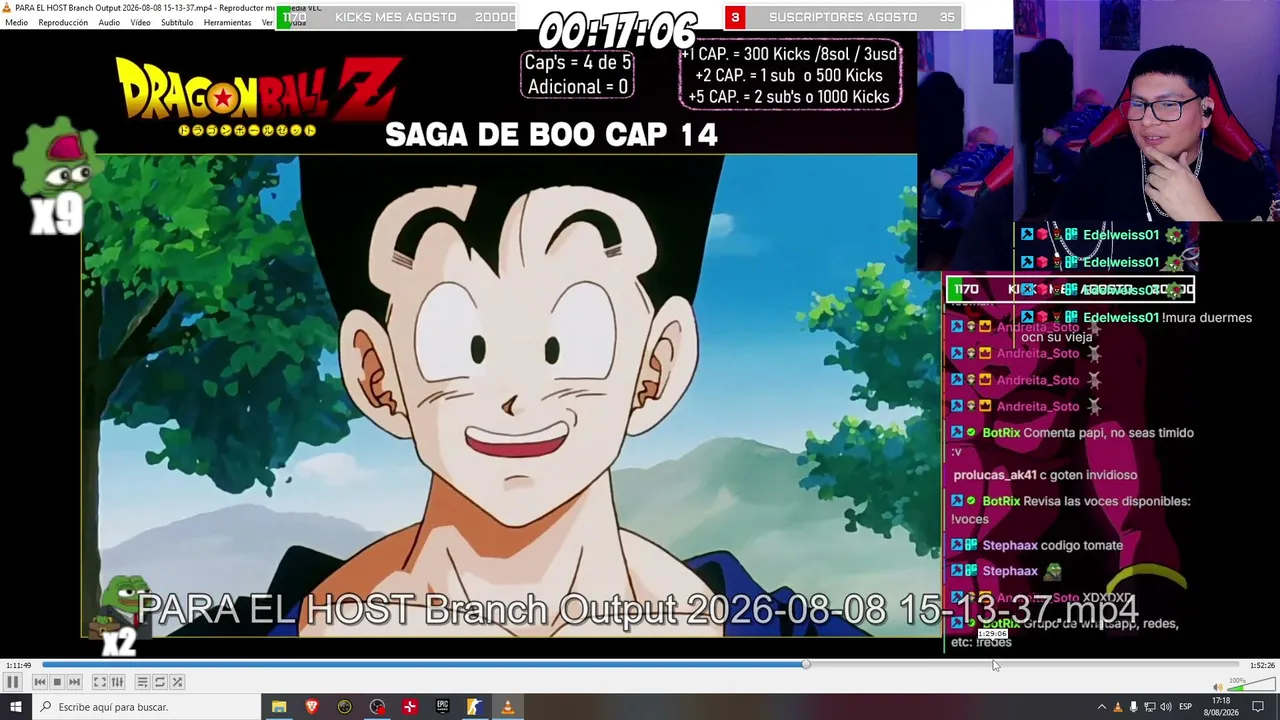The height and width of the screenshot is (720, 1280).
Task: Toggle loop repeat mode
Action: tap(160, 682)
